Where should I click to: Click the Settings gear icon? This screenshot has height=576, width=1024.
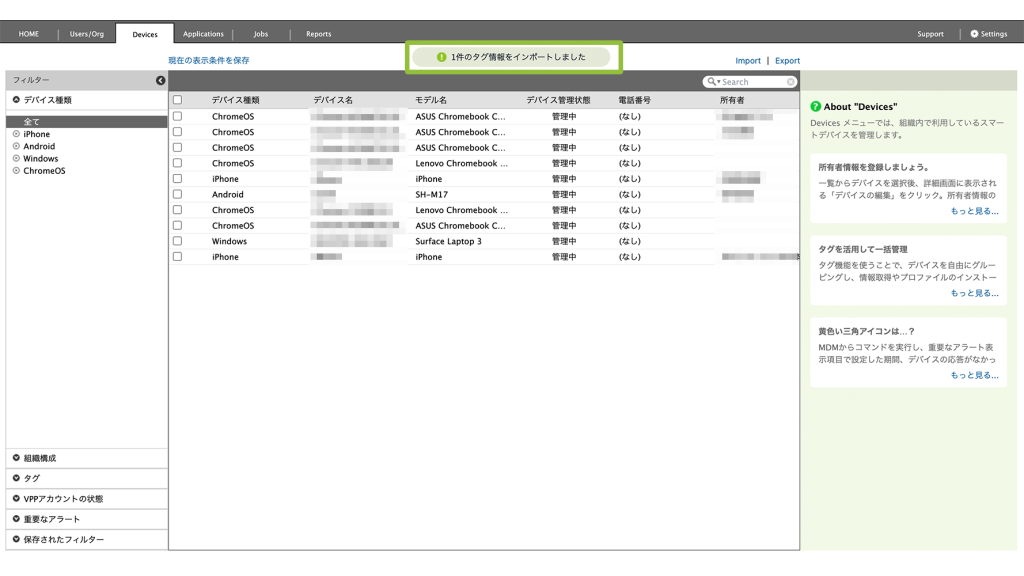click(x=975, y=34)
